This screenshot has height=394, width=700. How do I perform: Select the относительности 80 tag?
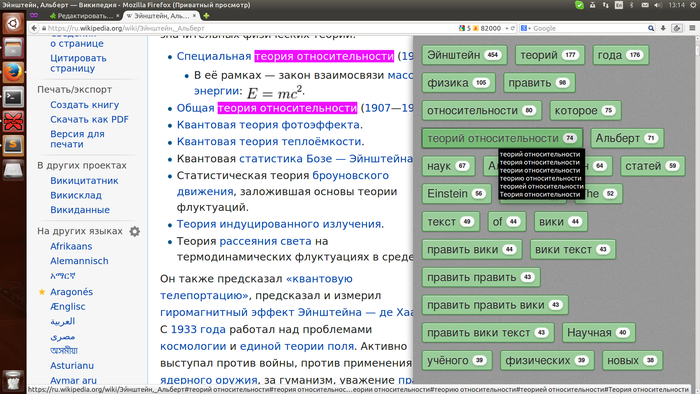click(482, 110)
